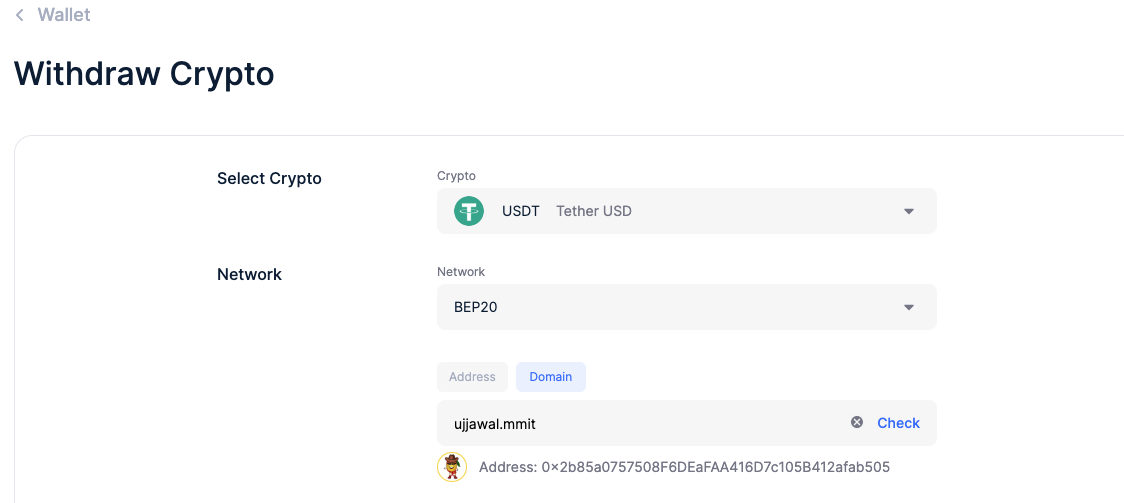Switch to the Address tab
This screenshot has width=1124, height=503.
(x=472, y=377)
